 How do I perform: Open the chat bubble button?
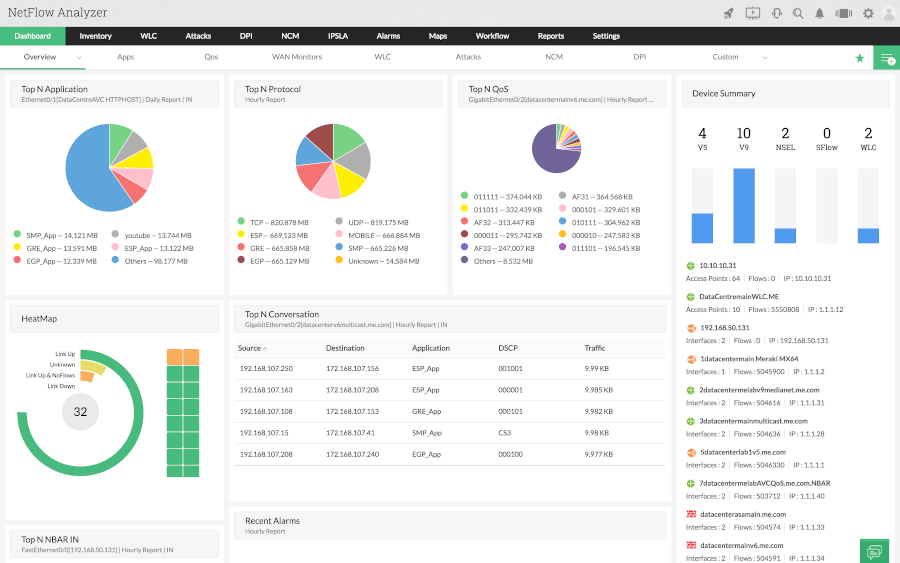coord(874,551)
